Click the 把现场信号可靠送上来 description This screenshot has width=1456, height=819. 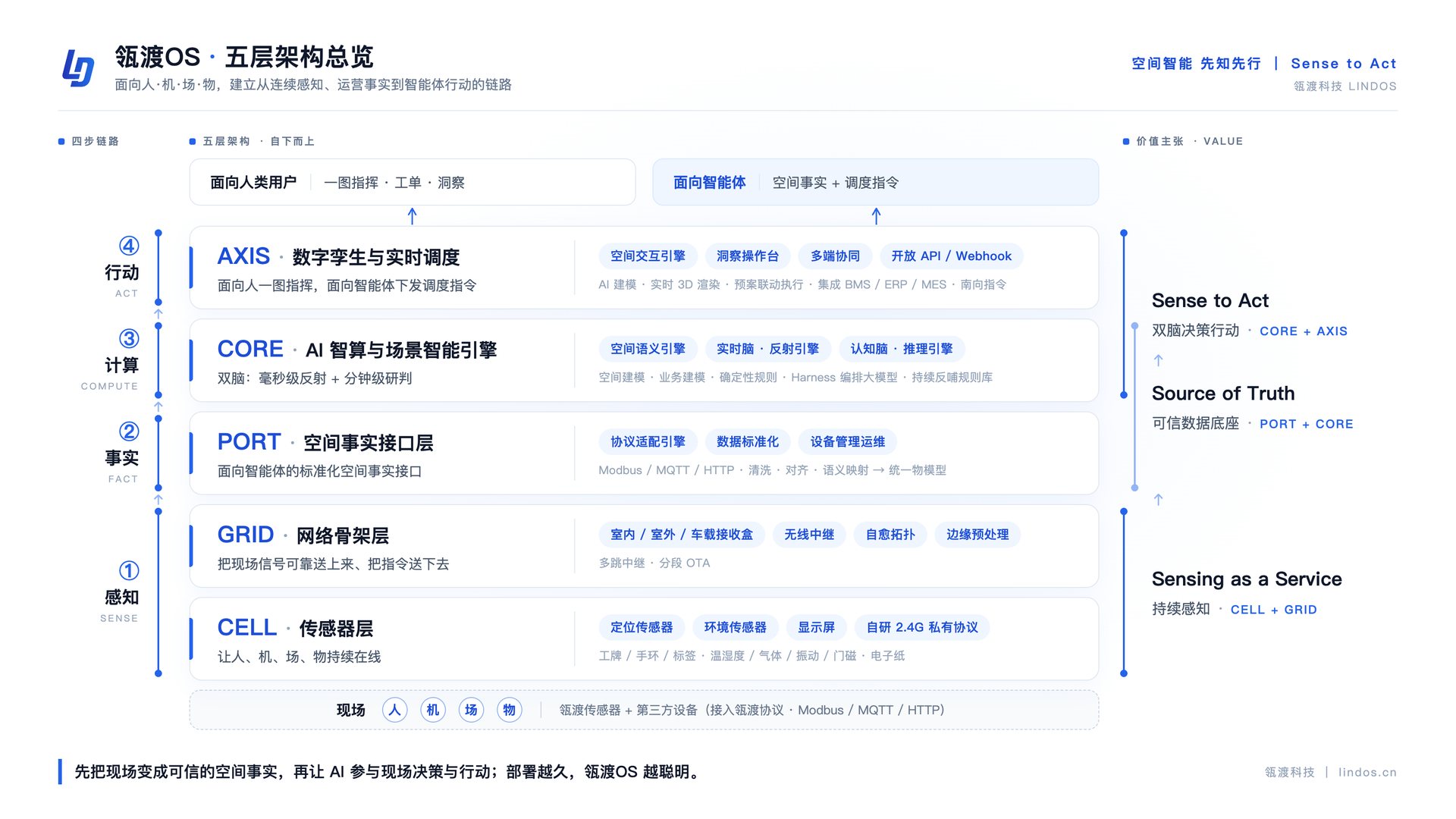[x=334, y=564]
